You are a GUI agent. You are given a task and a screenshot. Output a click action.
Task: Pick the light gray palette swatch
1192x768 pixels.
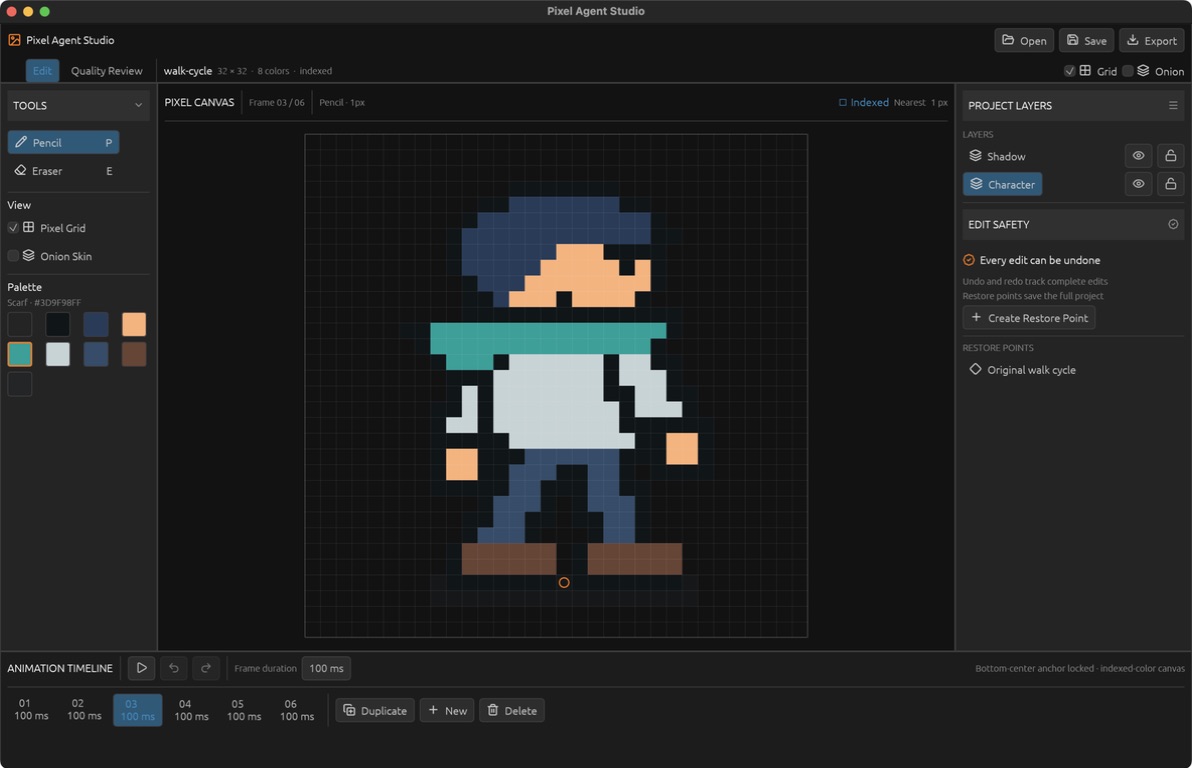(x=58, y=354)
